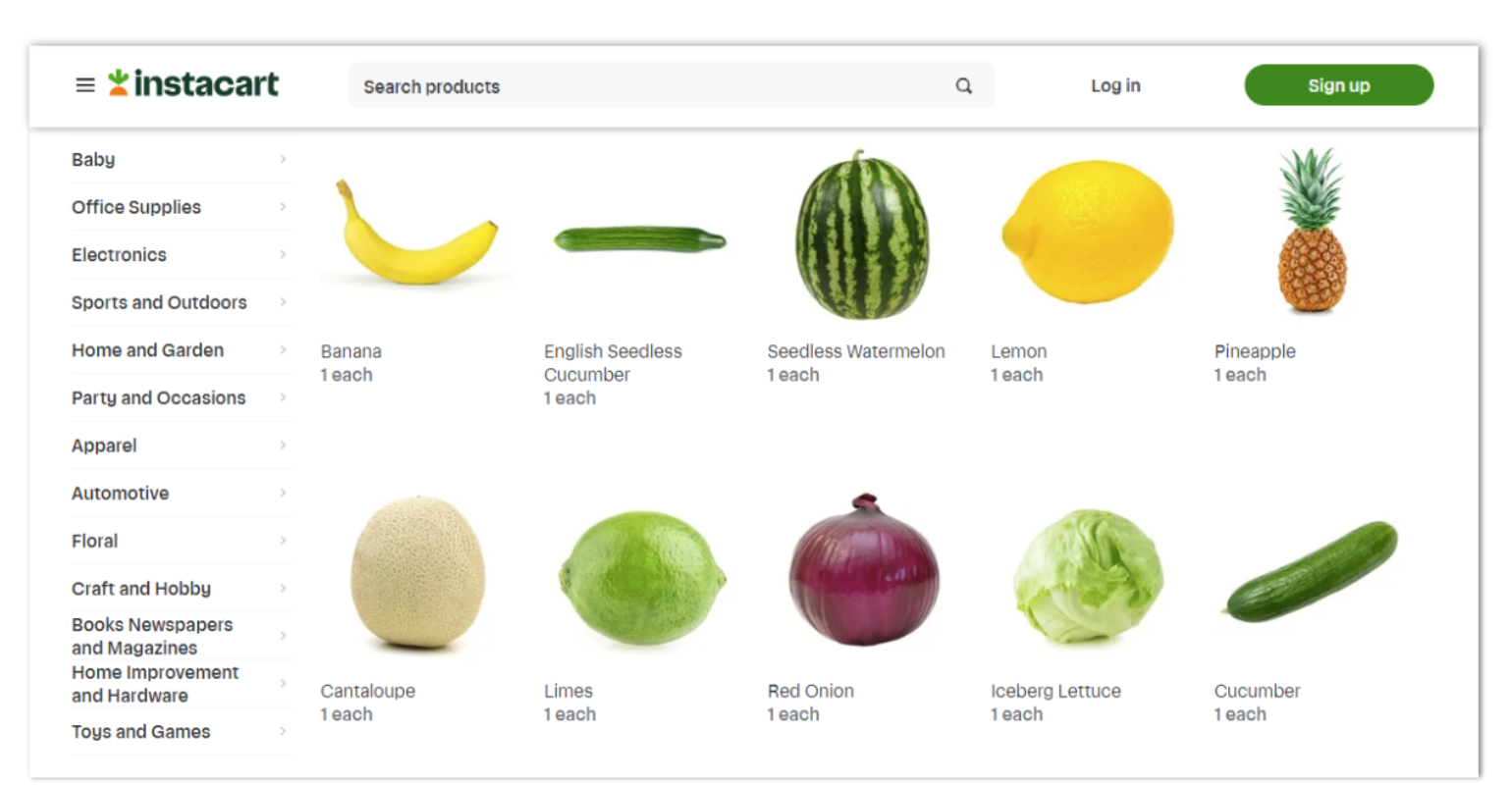The width and height of the screenshot is (1512, 785).
Task: Expand the Baby category chevron
Action: click(283, 159)
